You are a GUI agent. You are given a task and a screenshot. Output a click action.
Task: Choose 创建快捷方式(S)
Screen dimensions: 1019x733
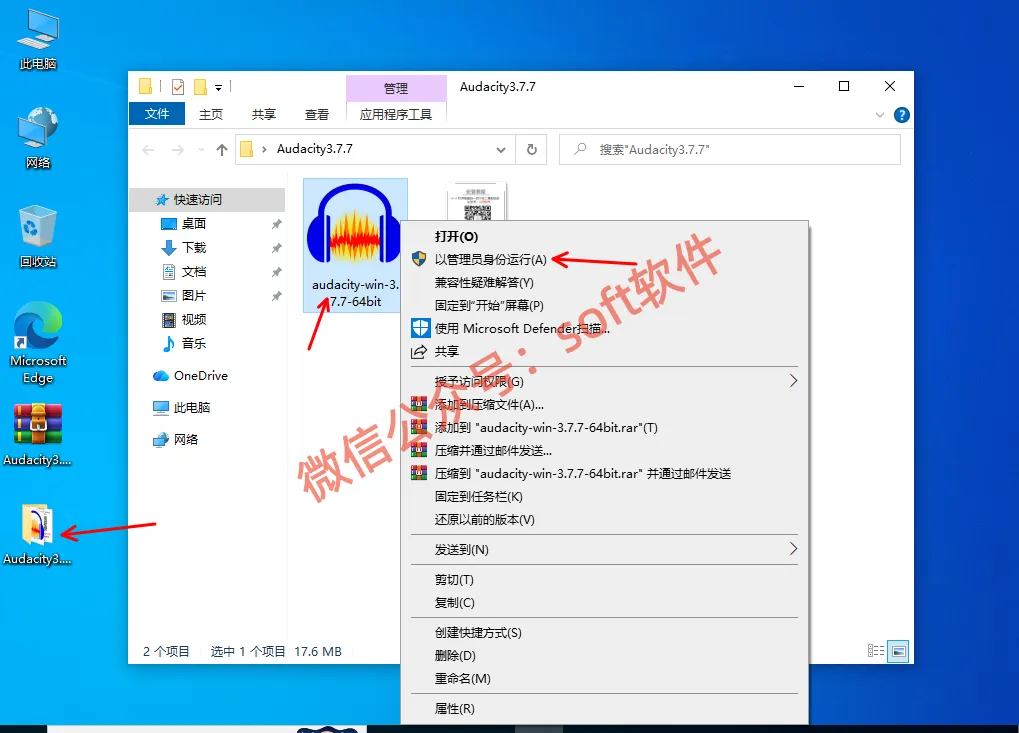(604, 632)
